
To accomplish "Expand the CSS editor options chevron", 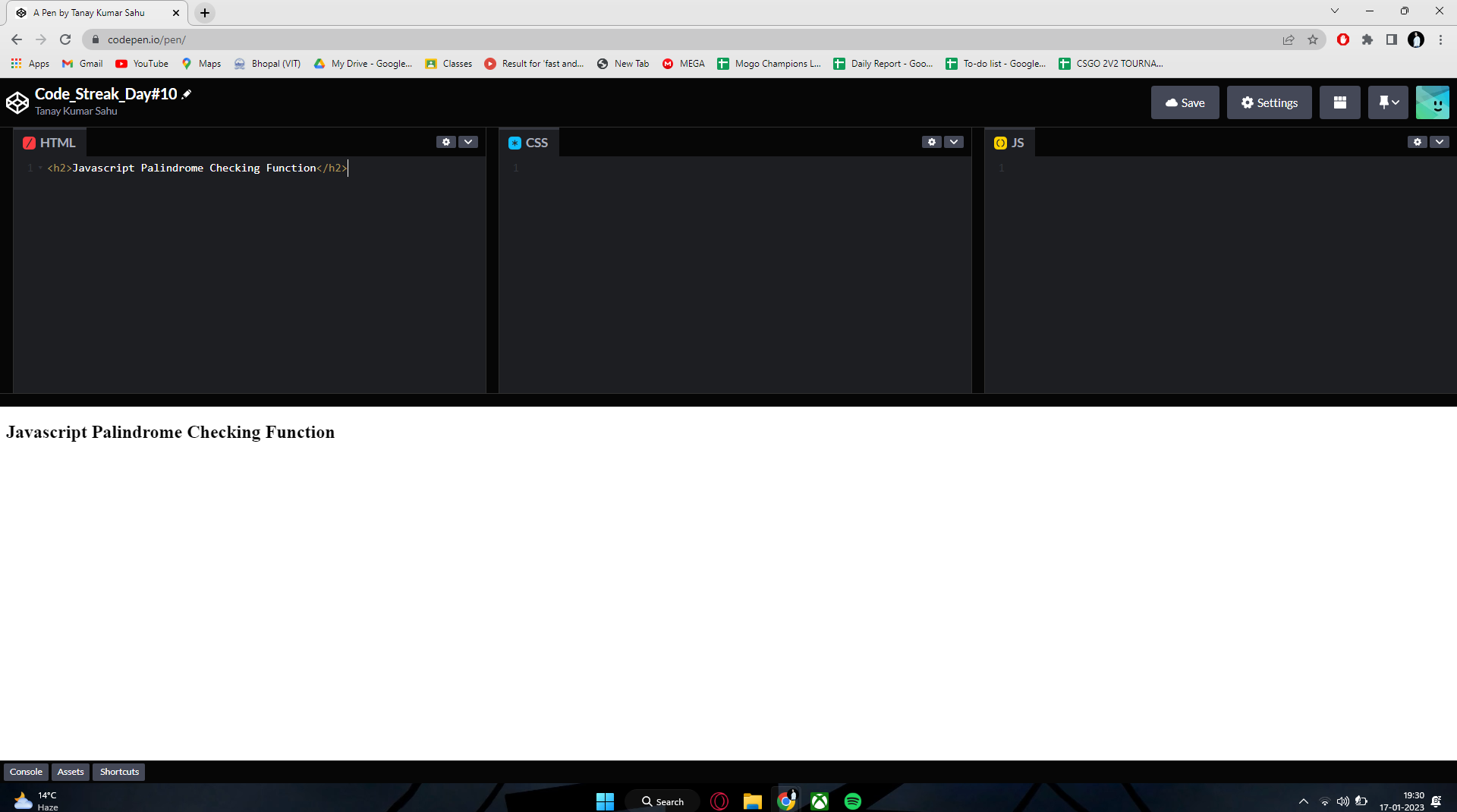I will coord(954,142).
